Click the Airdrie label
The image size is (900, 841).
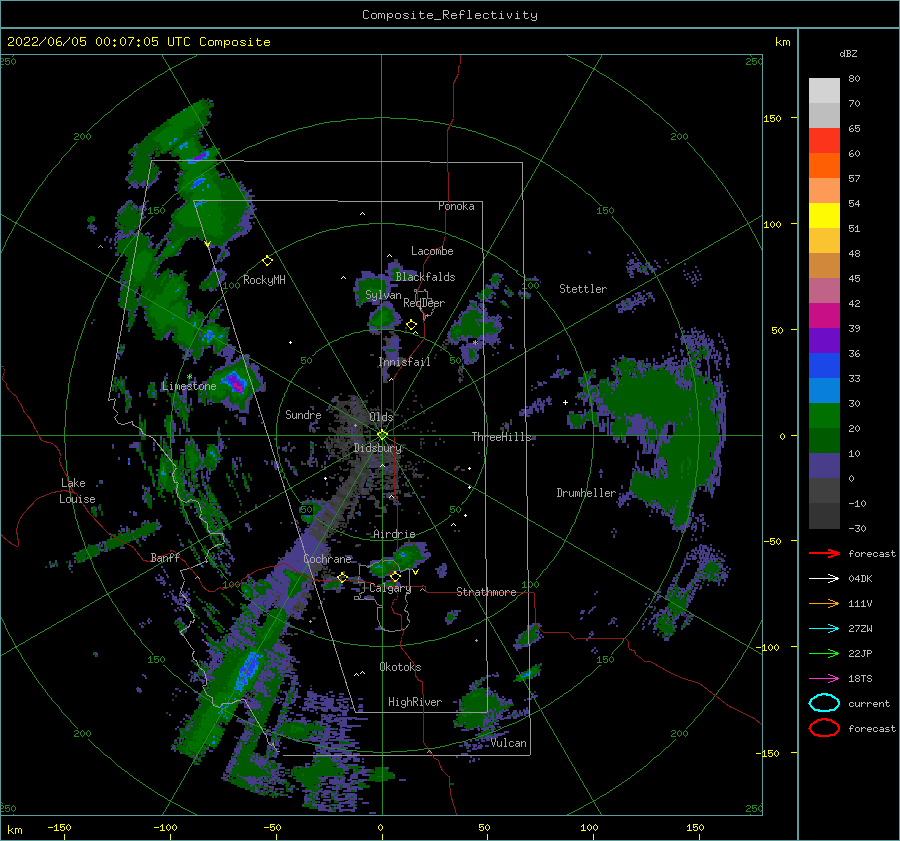click(394, 534)
